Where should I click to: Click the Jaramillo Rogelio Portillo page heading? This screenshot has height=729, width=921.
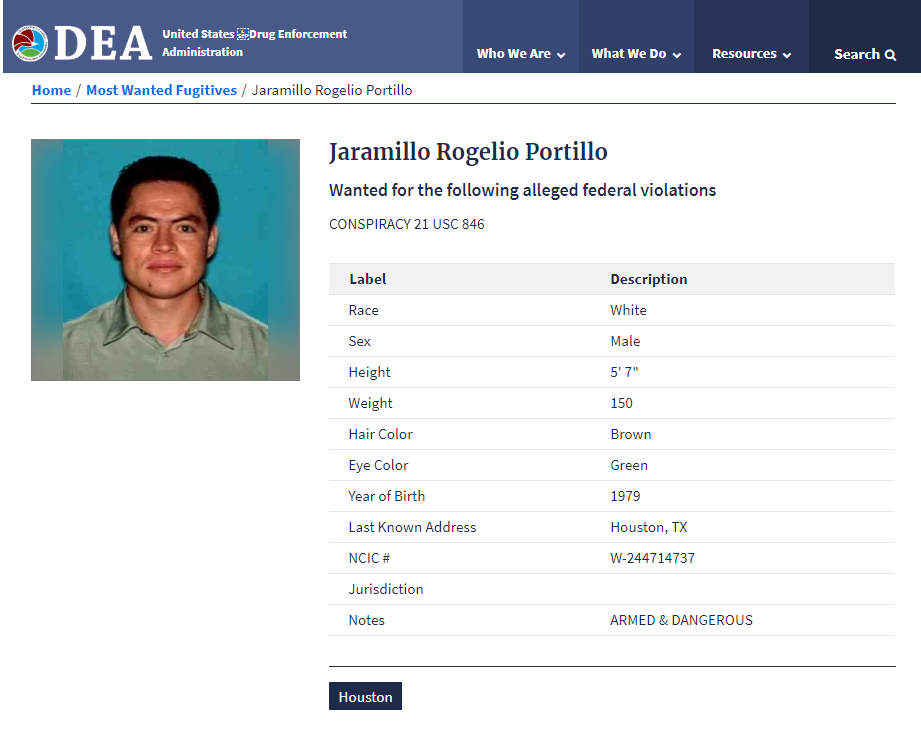tap(468, 152)
